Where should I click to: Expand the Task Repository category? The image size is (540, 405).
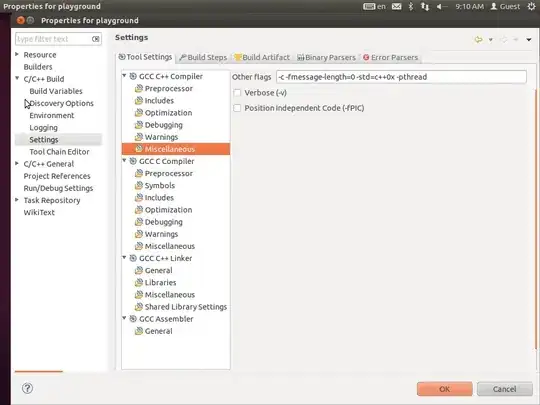17,200
